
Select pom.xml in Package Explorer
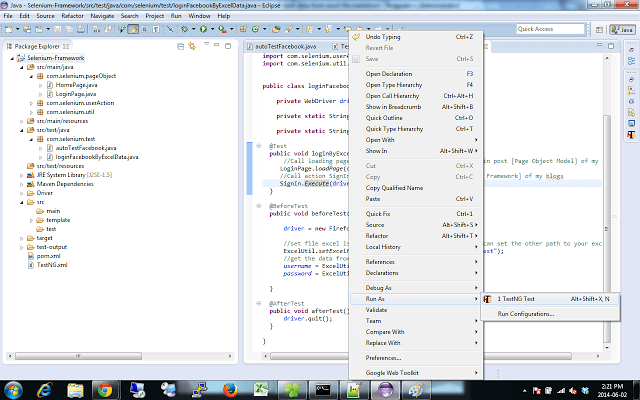click(48, 256)
